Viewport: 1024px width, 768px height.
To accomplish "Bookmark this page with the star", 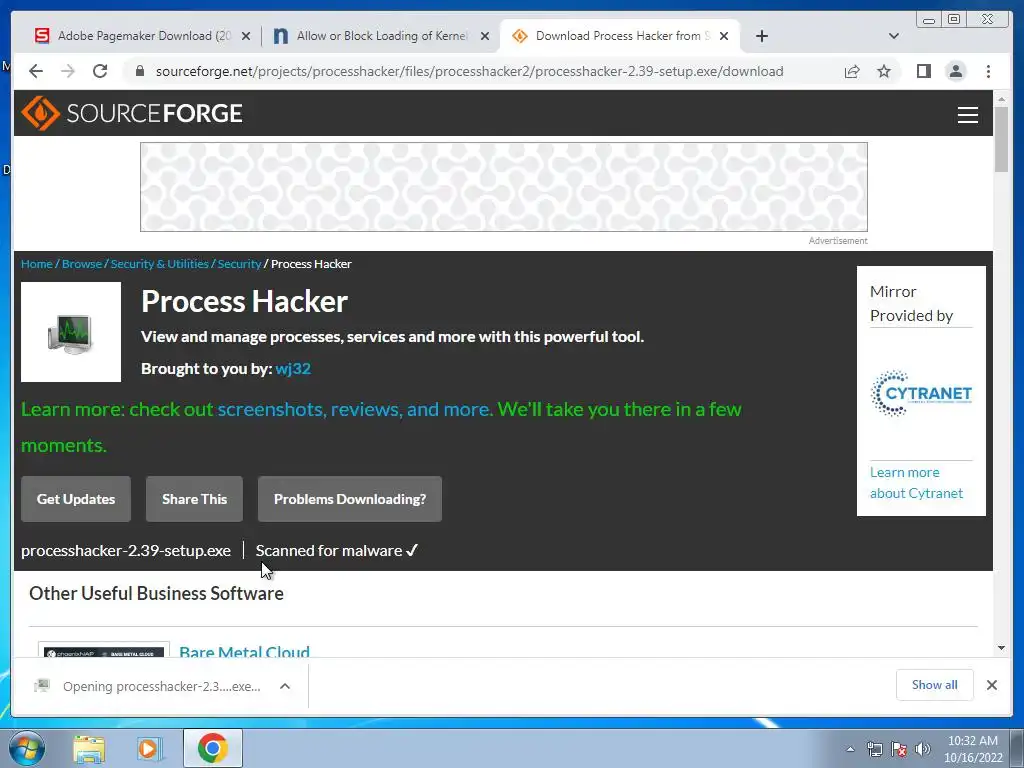I will [x=884, y=71].
